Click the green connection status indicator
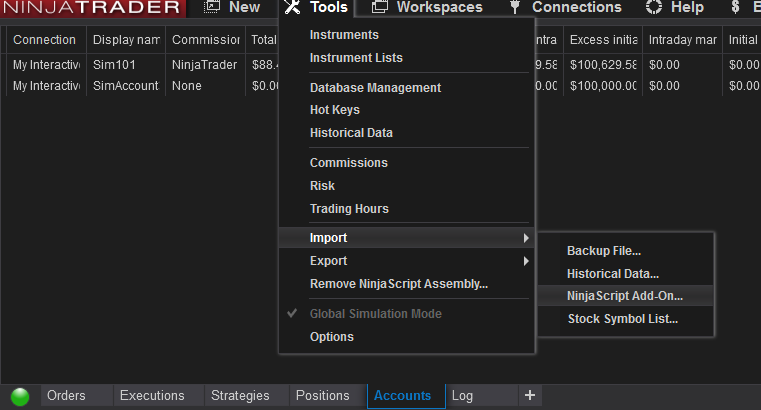The height and width of the screenshot is (410, 761). point(20,396)
